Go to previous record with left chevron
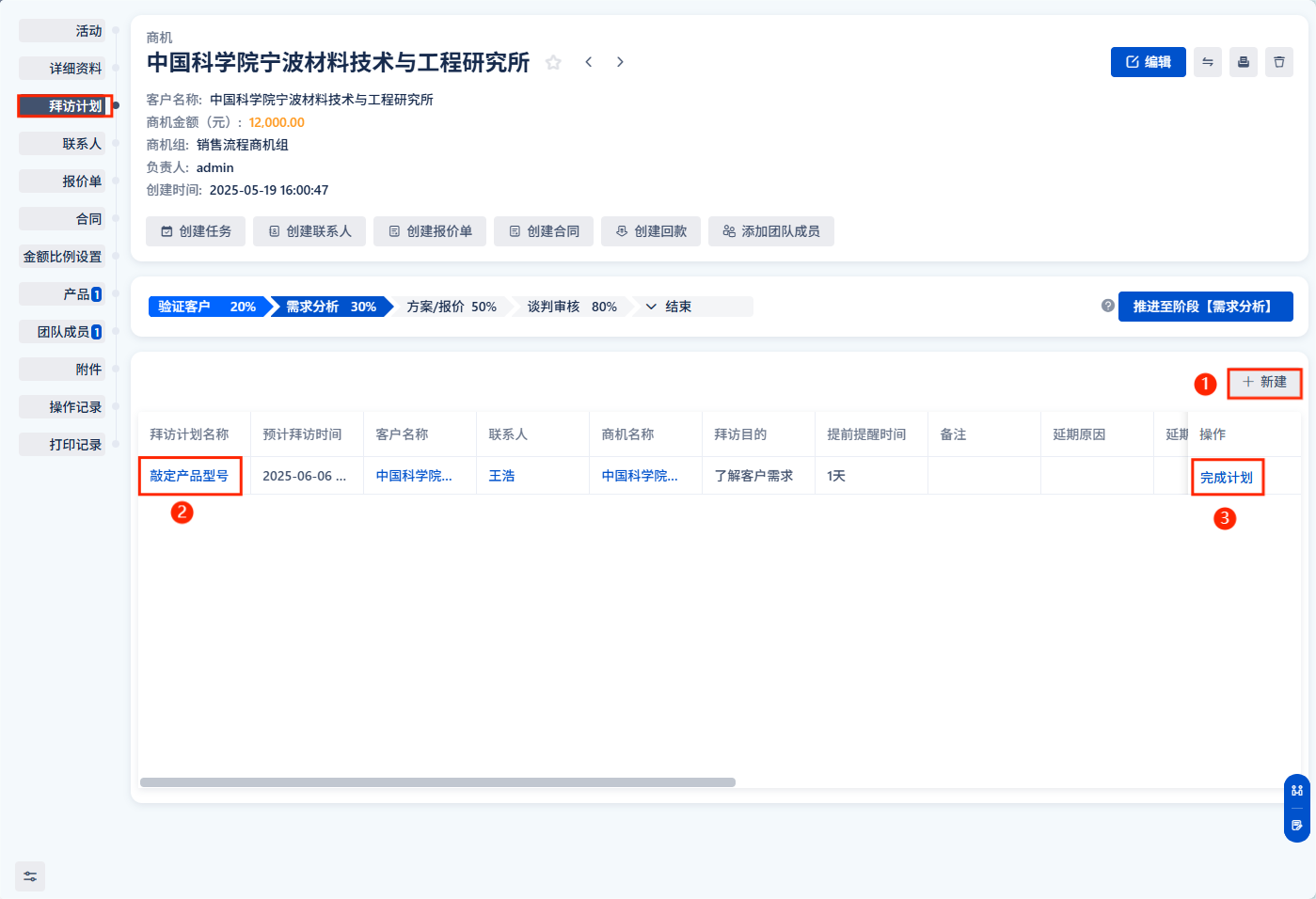This screenshot has height=899, width=1316. click(589, 62)
